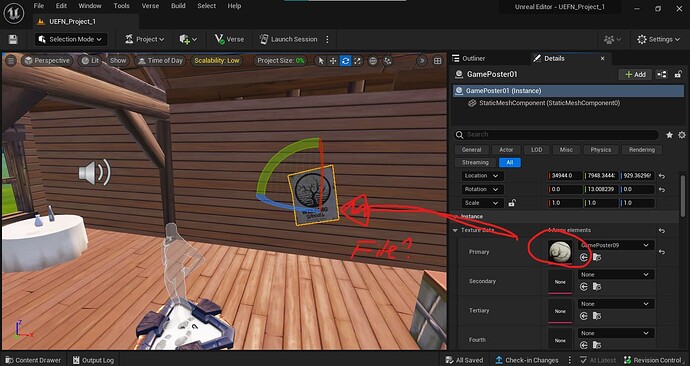Open the Location type dropdown
This screenshot has width=690, height=366.
click(481, 176)
